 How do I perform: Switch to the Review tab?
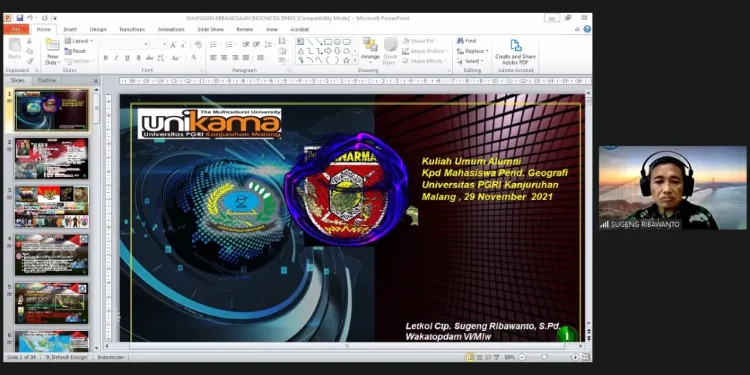point(245,29)
